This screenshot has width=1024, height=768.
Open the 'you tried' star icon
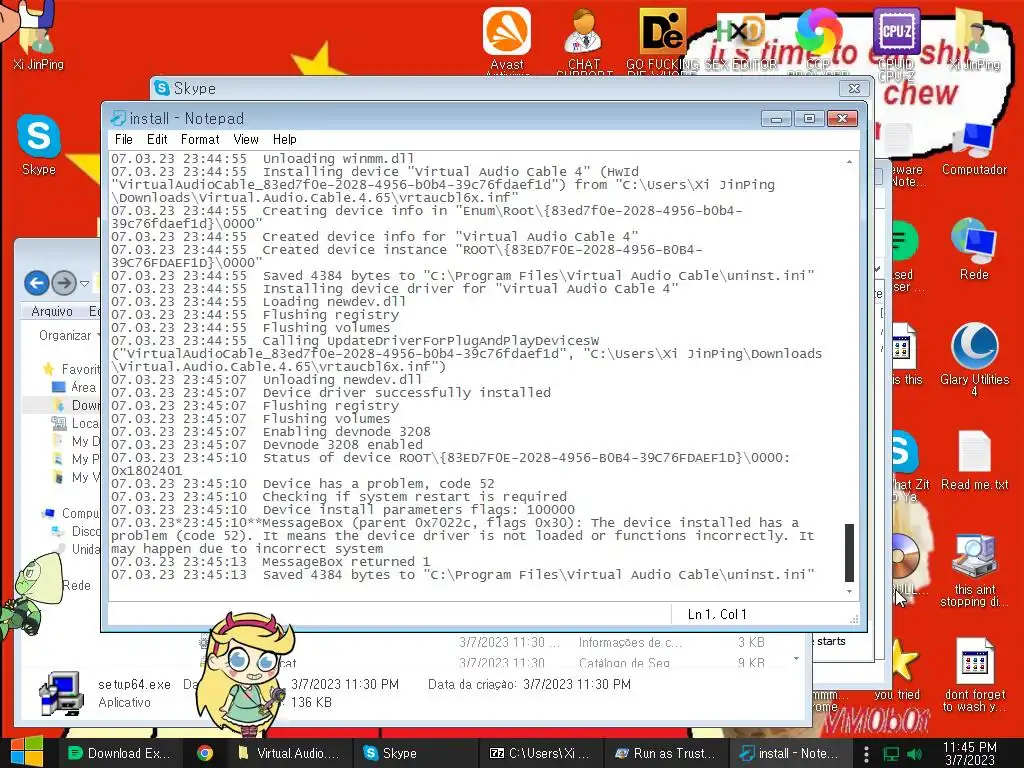tap(898, 670)
